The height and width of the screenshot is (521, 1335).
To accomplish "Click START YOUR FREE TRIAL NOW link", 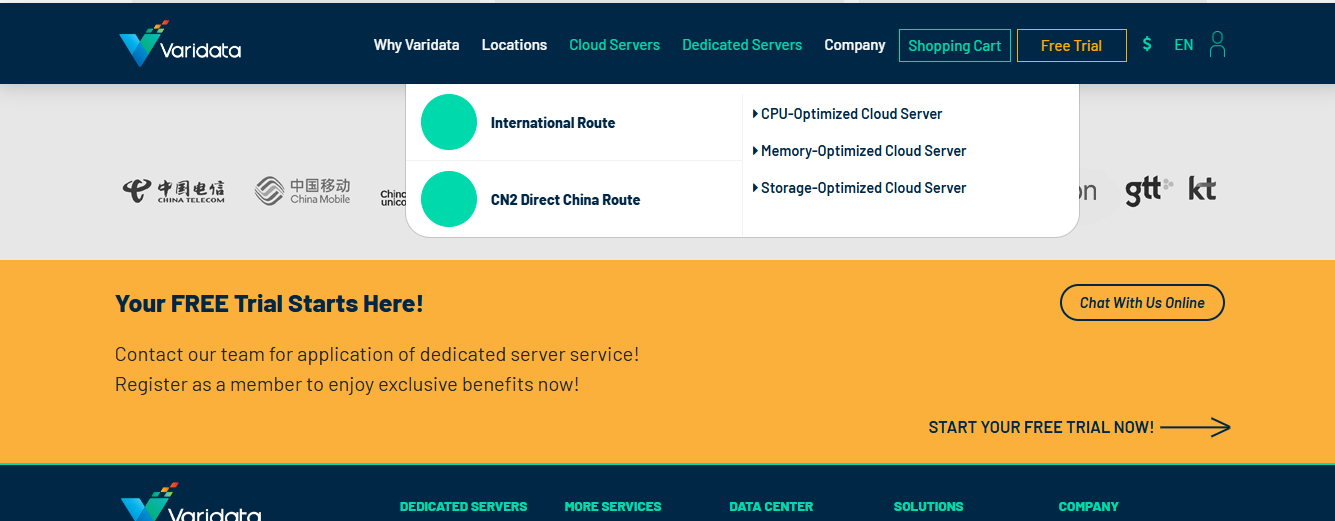I will (x=1041, y=427).
